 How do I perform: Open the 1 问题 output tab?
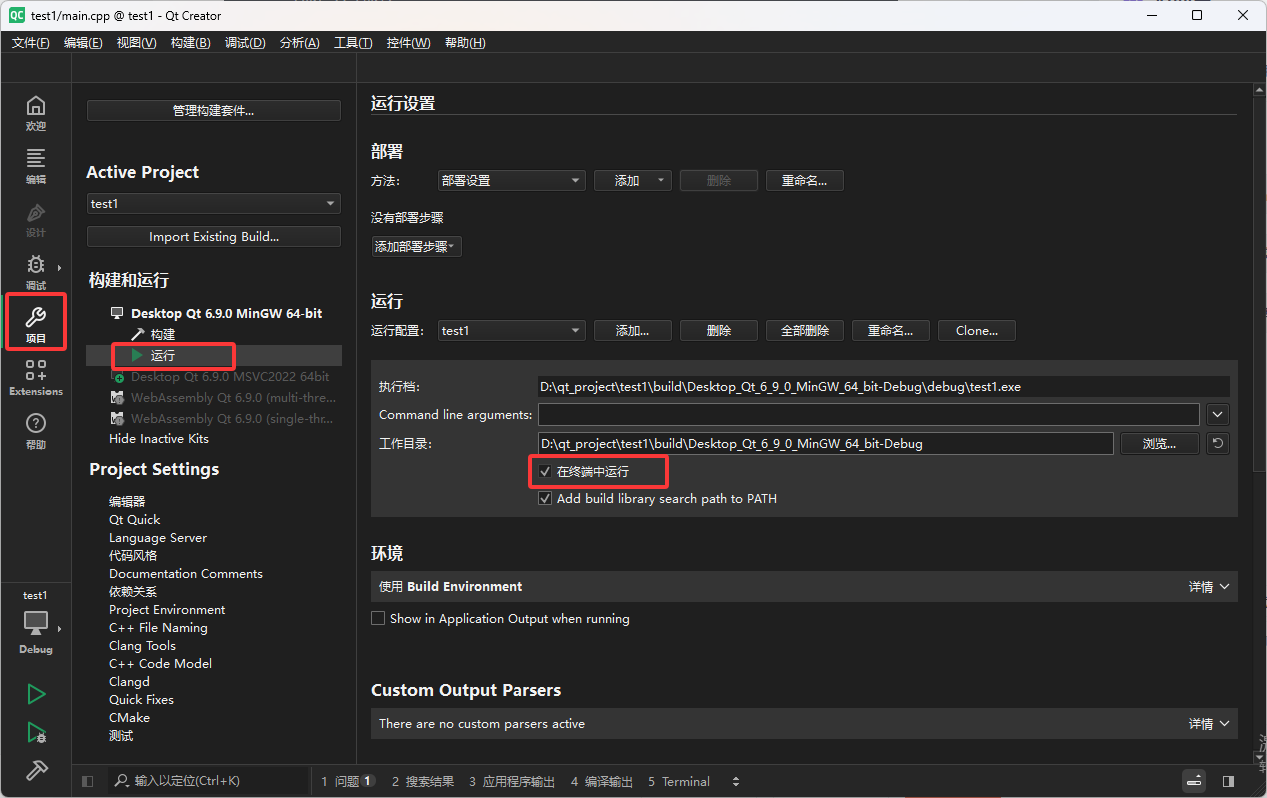click(347, 781)
